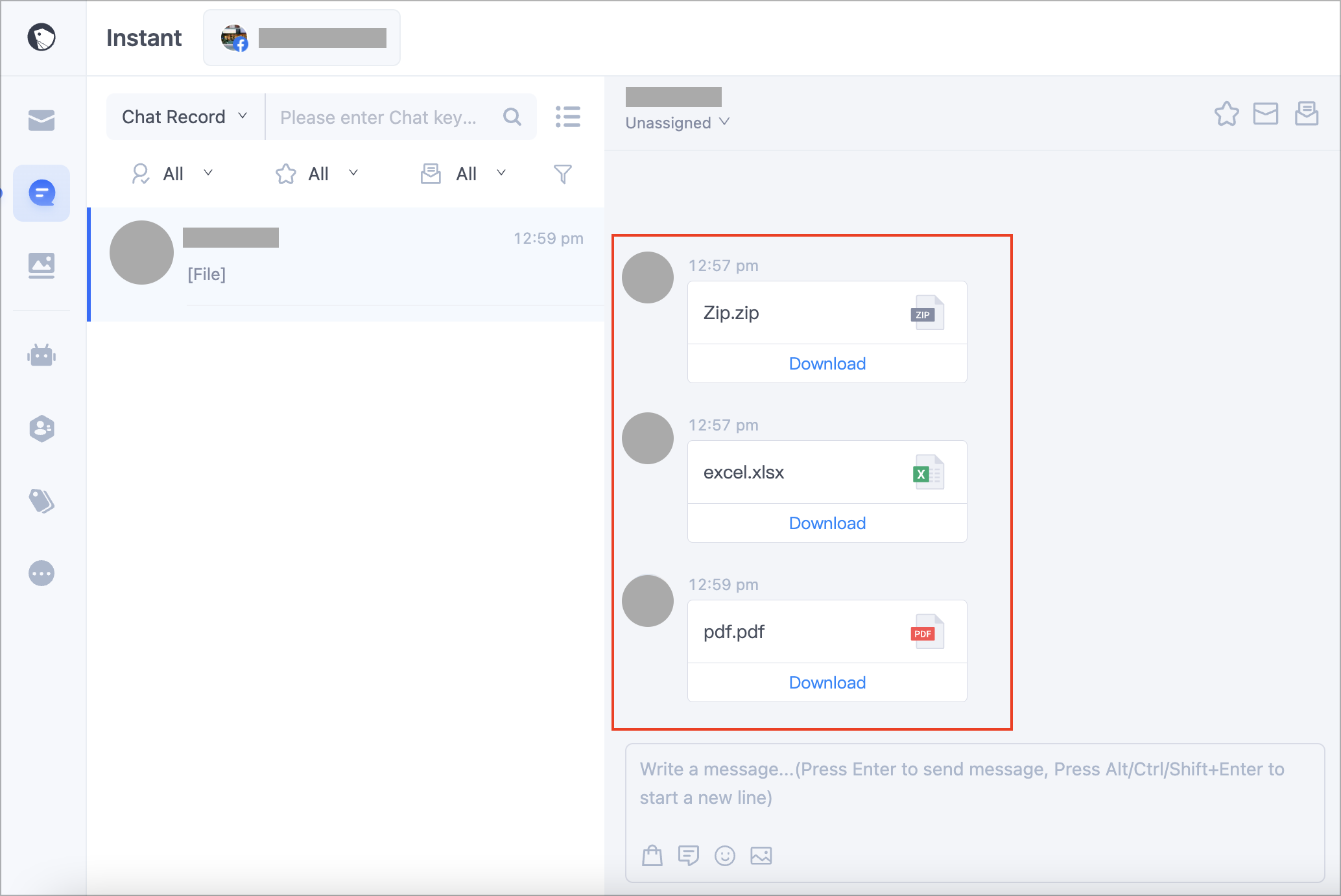Open the image gallery sidebar section

(x=42, y=265)
